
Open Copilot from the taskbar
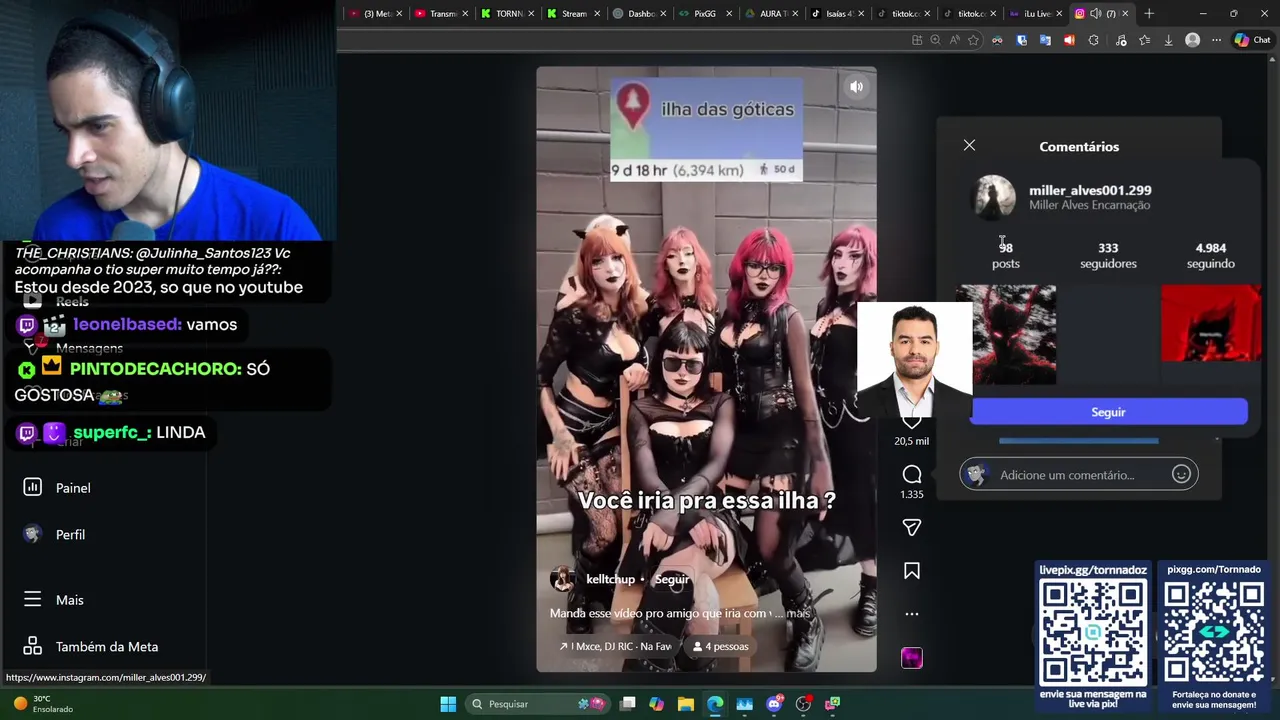coord(656,704)
